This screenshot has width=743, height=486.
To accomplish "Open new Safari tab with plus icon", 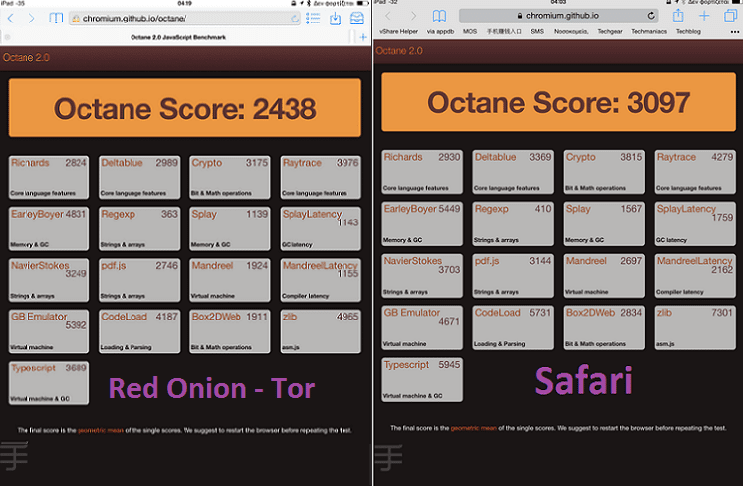I will pyautogui.click(x=704, y=16).
